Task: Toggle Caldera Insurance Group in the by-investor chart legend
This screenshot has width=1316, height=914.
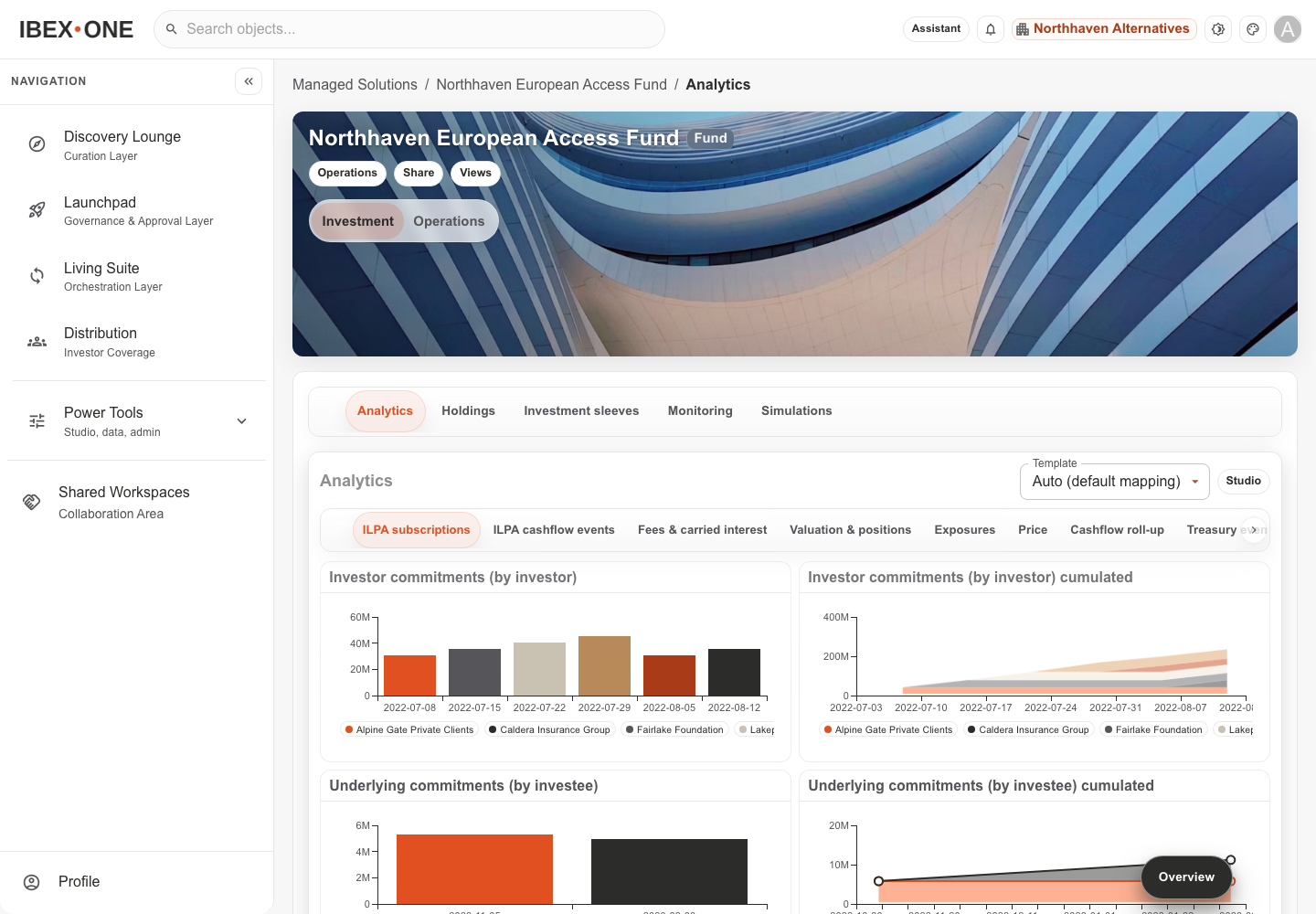Action: coord(549,729)
